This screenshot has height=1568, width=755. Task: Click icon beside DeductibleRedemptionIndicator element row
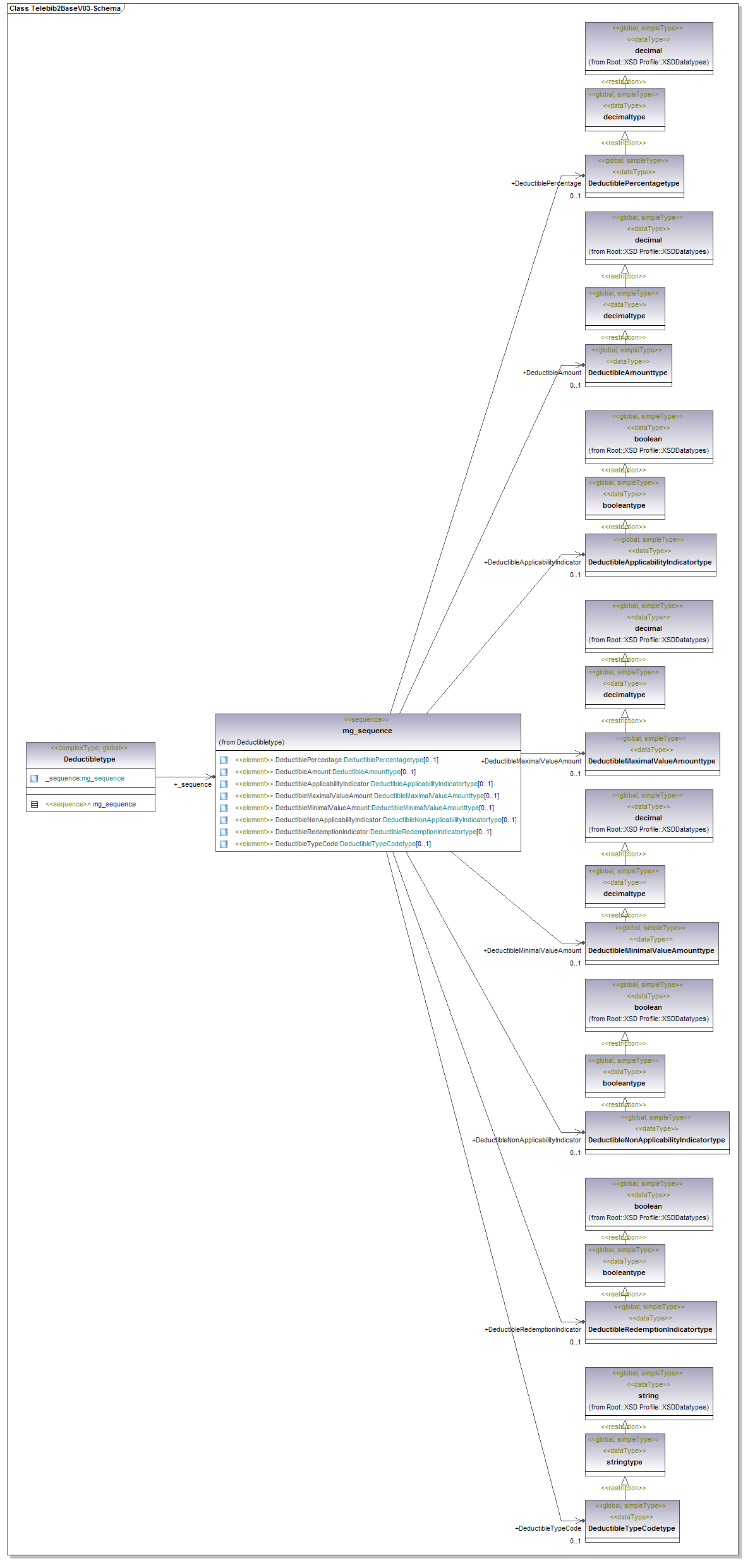pos(224,832)
